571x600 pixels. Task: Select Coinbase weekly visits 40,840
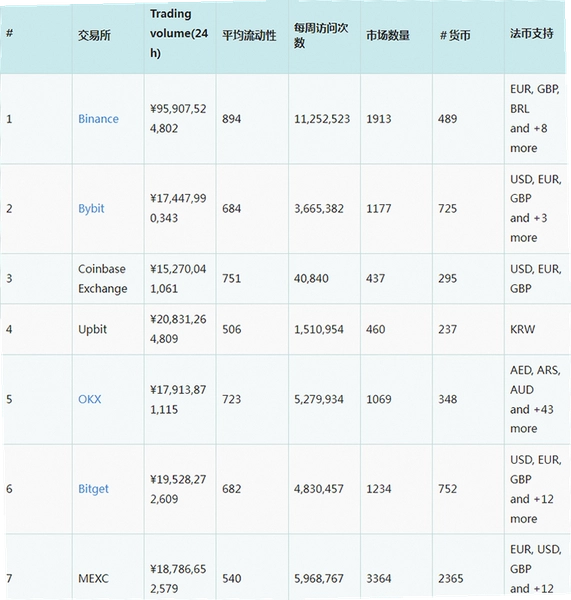pyautogui.click(x=311, y=279)
